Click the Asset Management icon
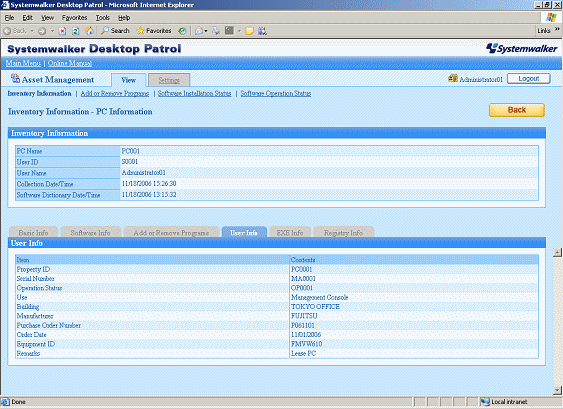 (15, 78)
